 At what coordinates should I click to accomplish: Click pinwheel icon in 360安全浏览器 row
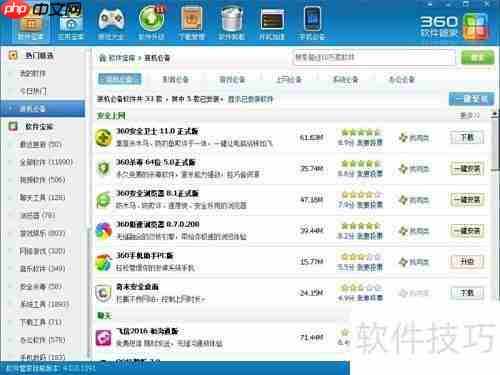click(x=403, y=200)
